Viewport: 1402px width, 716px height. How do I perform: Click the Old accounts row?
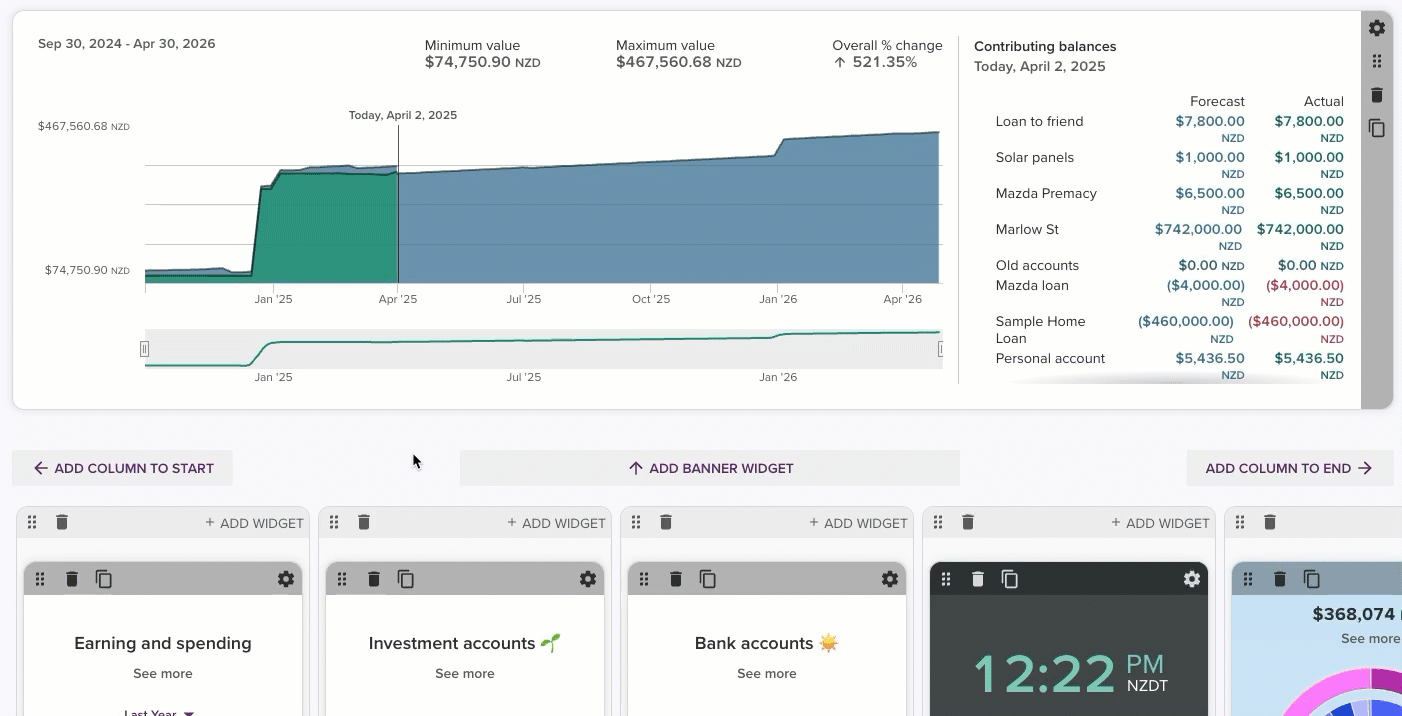pos(1169,266)
